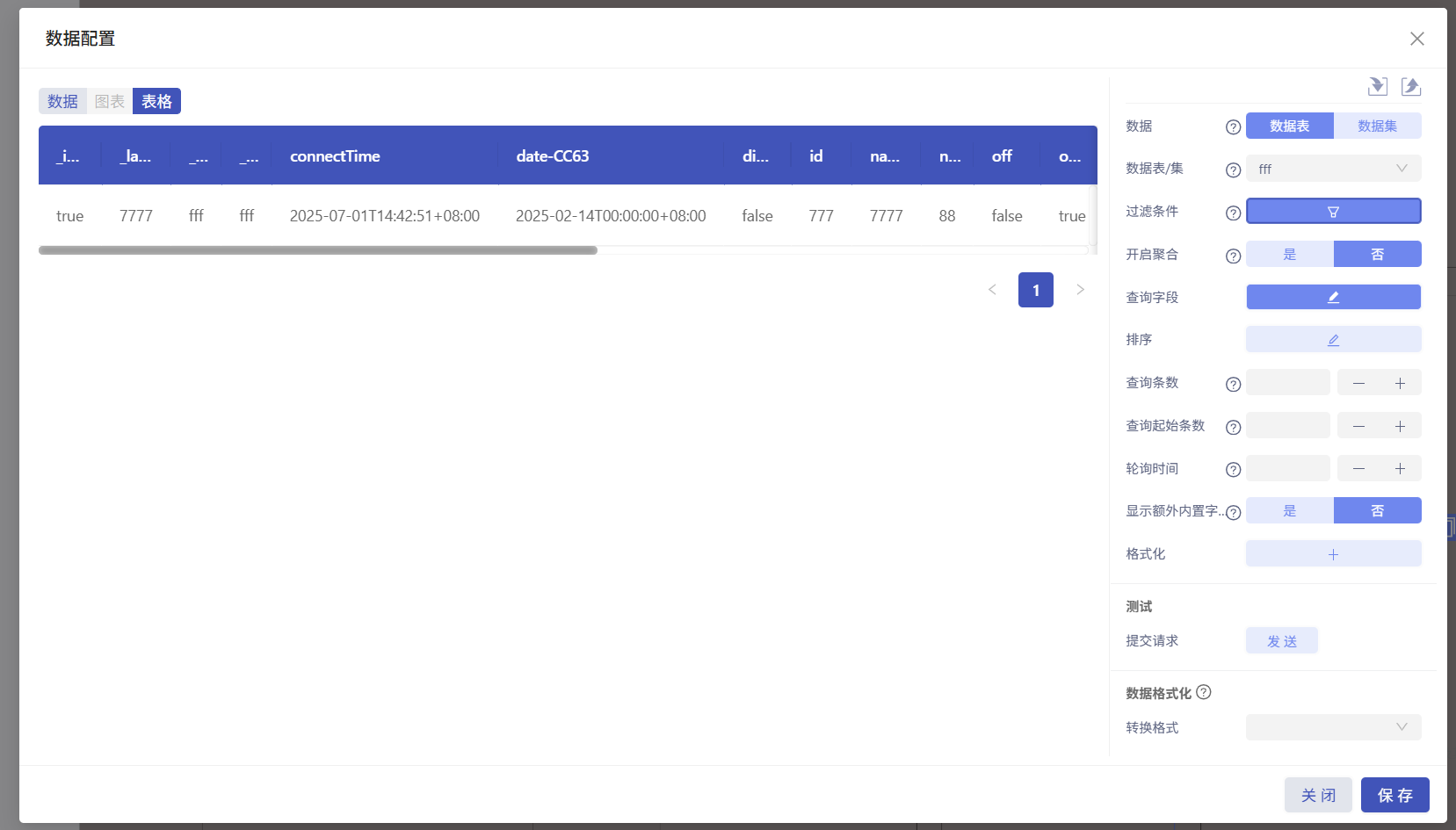Switch to the 图表 tab
This screenshot has height=830, width=1456.
[110, 101]
